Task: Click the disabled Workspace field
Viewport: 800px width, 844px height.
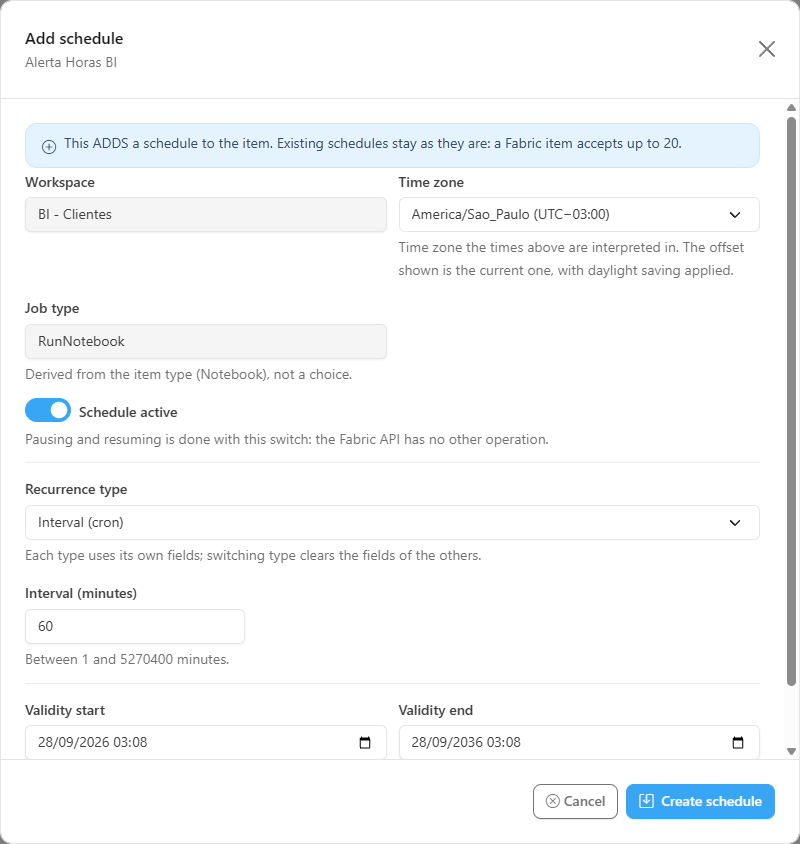Action: (x=206, y=215)
